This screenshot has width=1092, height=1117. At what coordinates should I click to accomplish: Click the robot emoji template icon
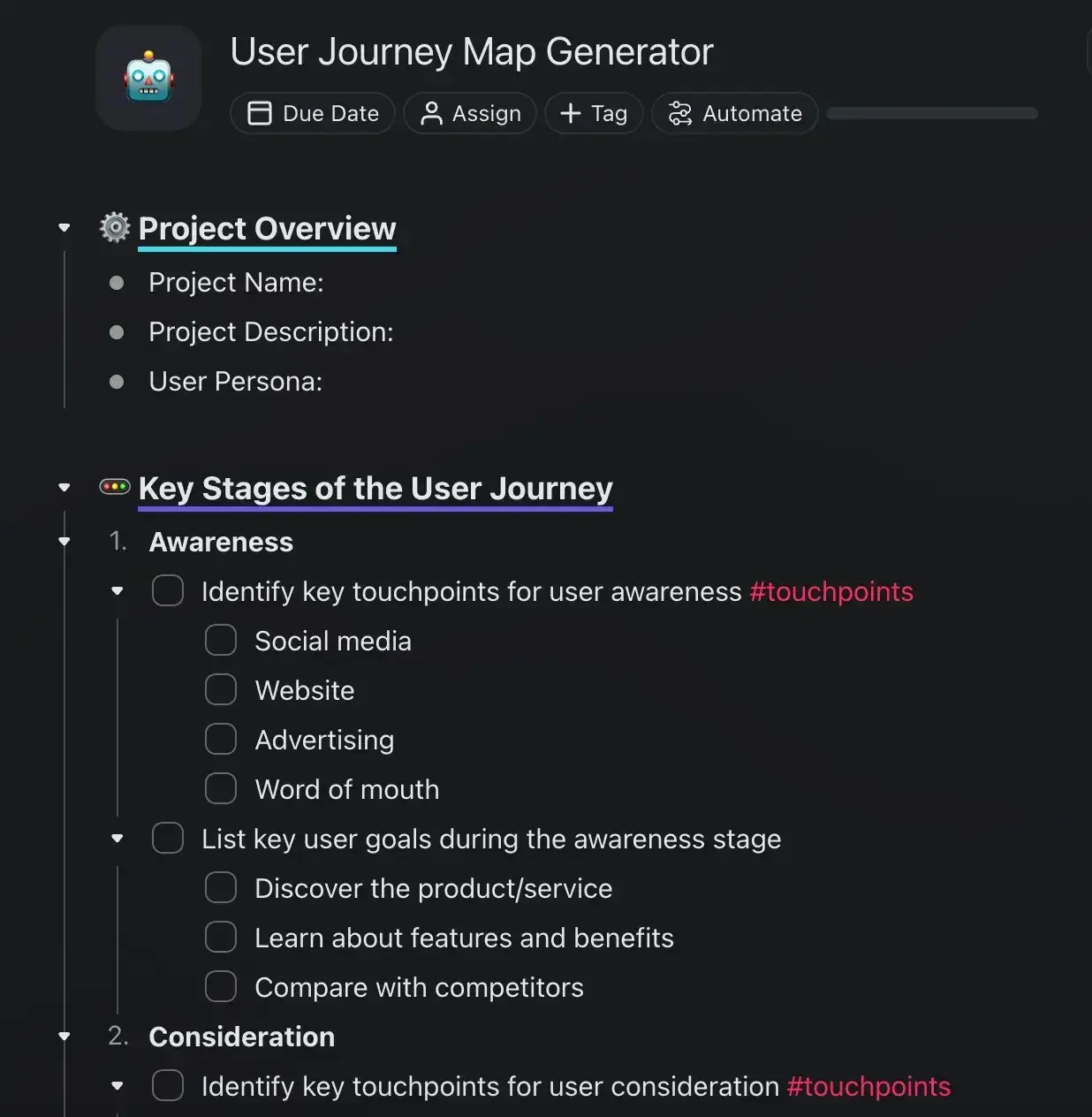(x=148, y=78)
